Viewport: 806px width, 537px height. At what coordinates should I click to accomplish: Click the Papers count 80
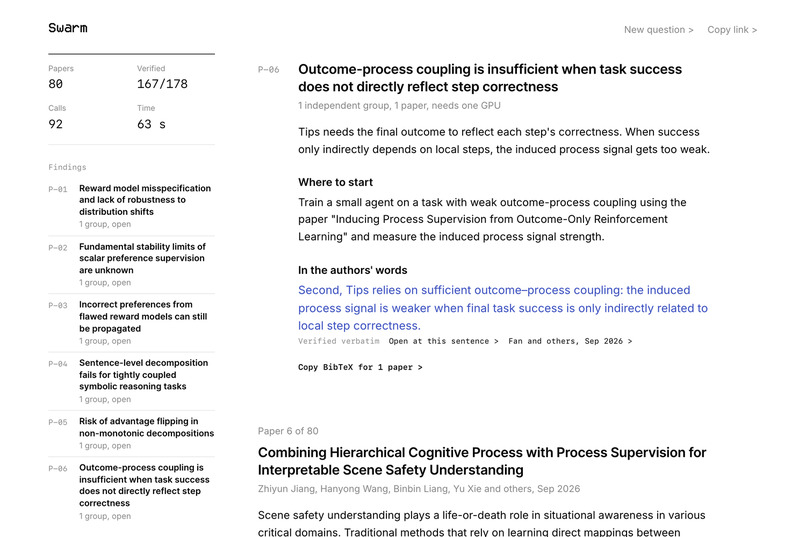point(56,84)
